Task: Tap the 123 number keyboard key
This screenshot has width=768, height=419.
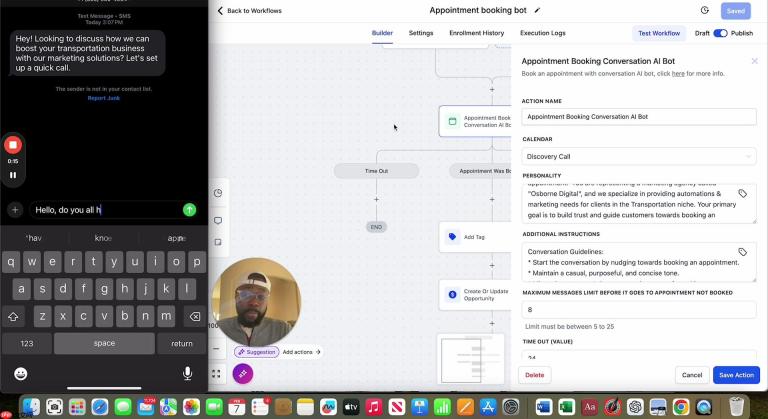Action: tap(27, 344)
